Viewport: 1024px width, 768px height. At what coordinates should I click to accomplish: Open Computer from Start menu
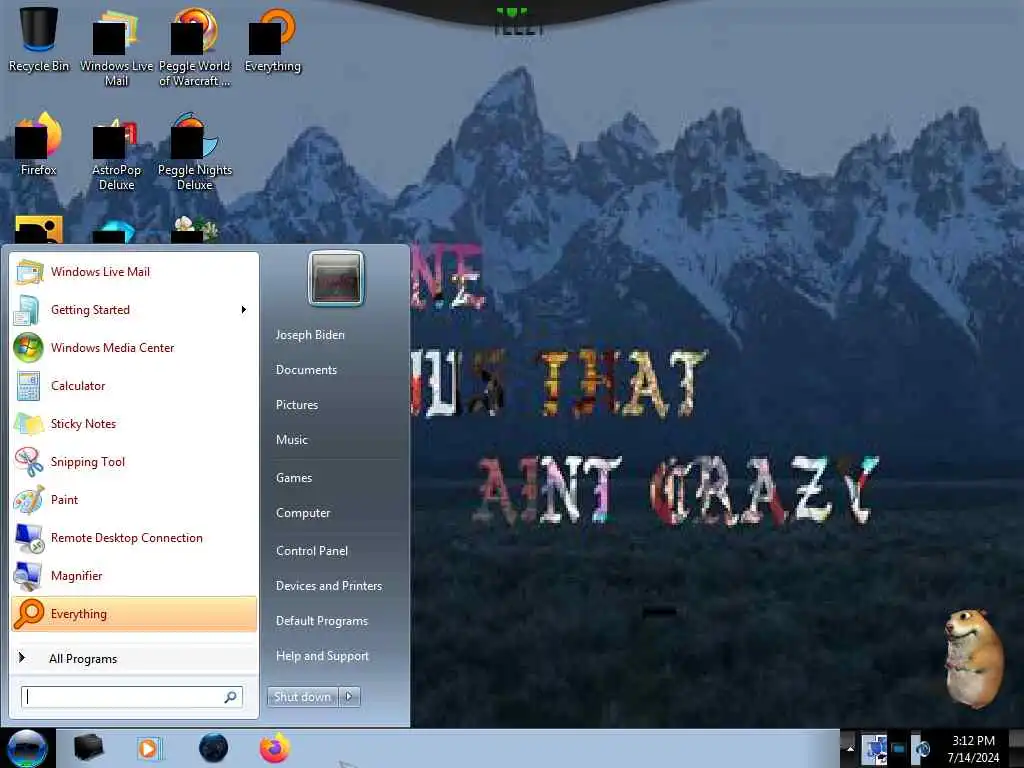pos(303,513)
